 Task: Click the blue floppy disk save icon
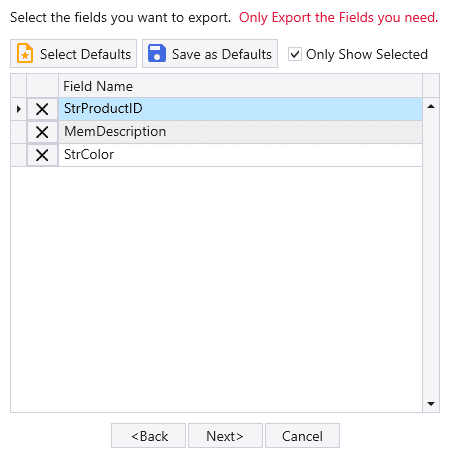tap(157, 53)
